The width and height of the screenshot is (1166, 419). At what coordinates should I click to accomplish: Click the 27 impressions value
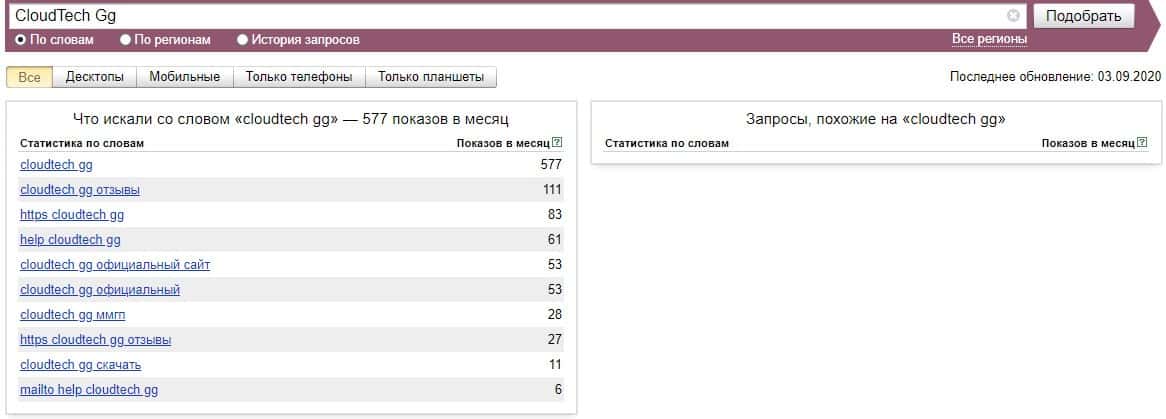click(x=555, y=340)
